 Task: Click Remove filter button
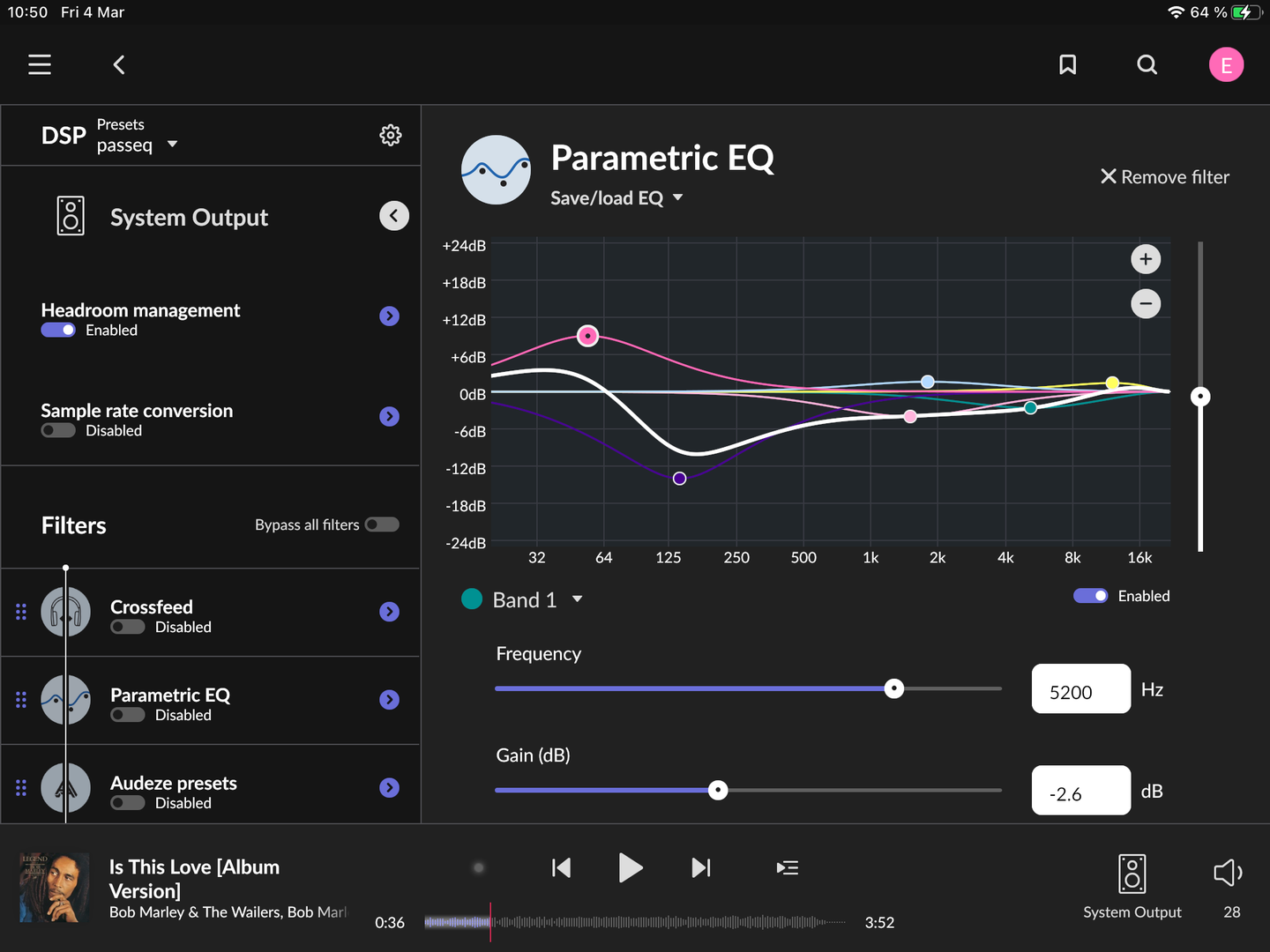pyautogui.click(x=1165, y=177)
